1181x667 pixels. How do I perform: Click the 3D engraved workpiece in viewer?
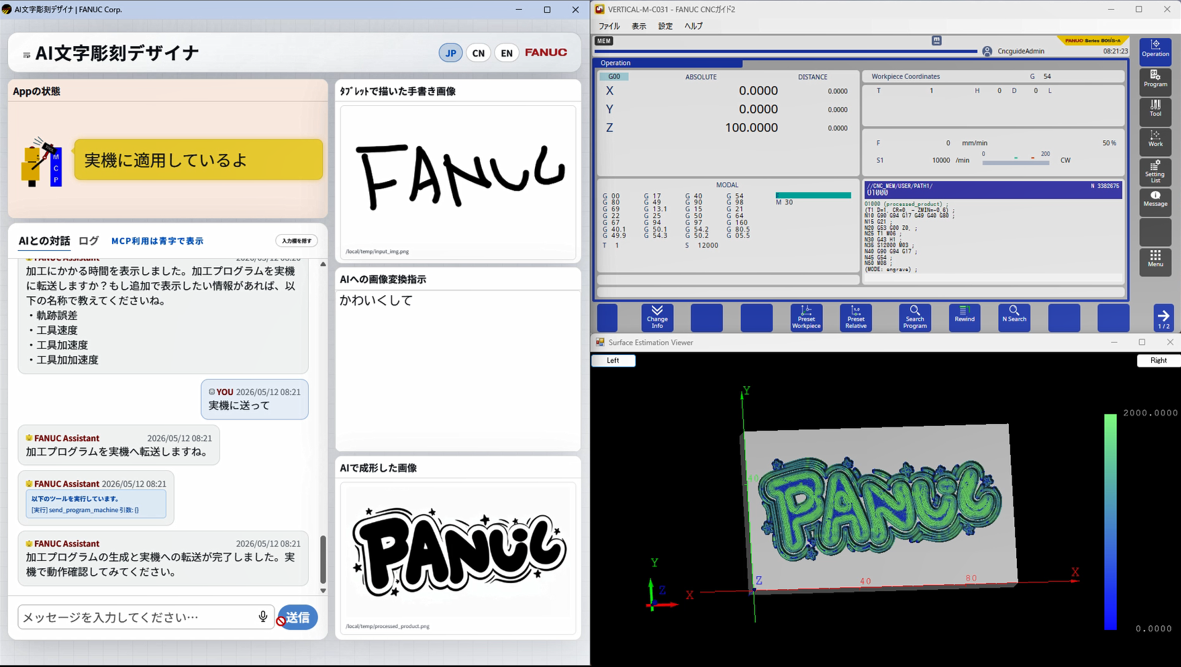[879, 509]
